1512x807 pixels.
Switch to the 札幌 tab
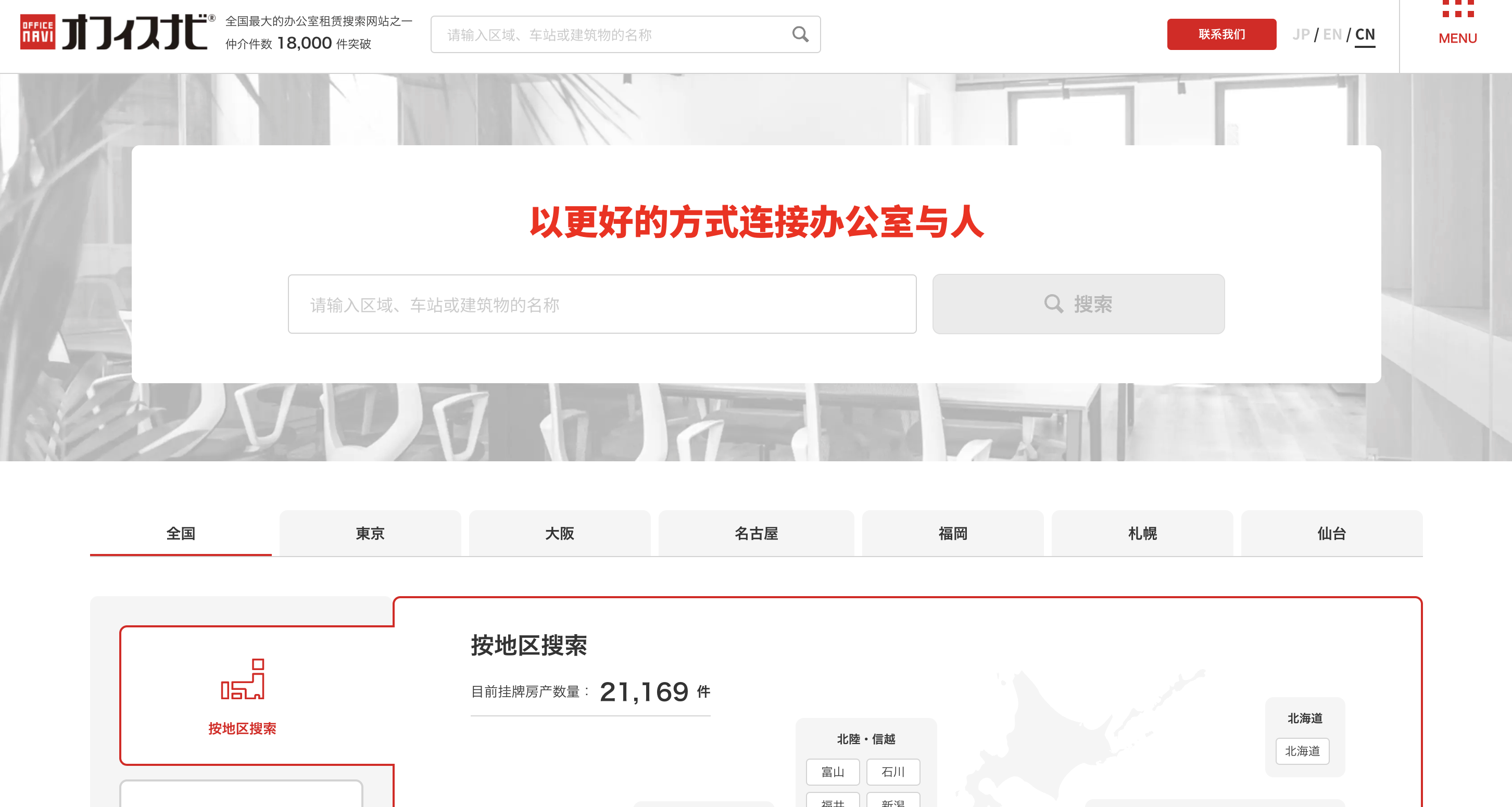1142,533
